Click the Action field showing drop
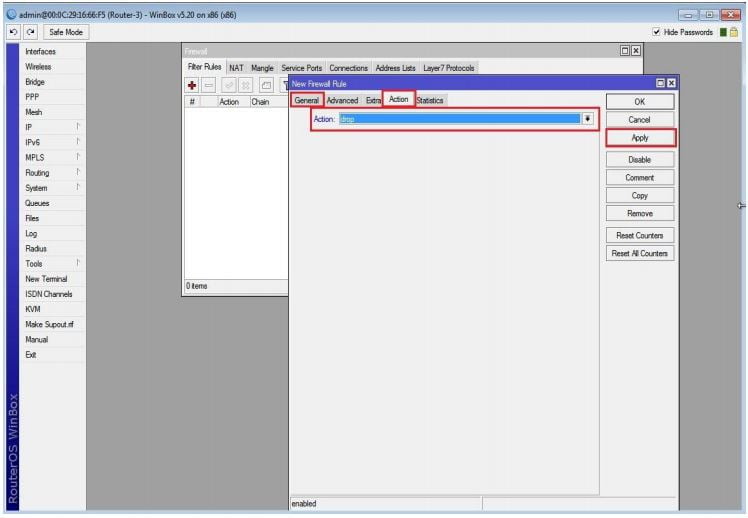The width and height of the screenshot is (748, 518). click(x=459, y=118)
